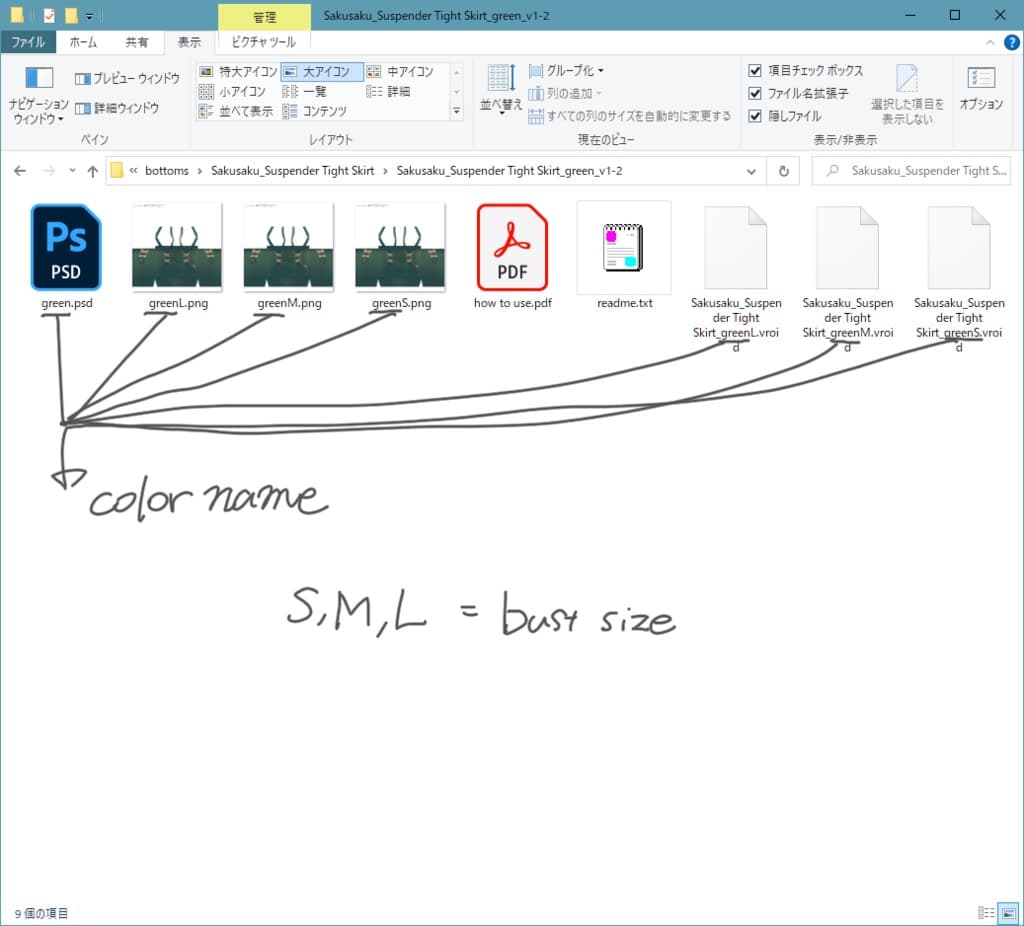The height and width of the screenshot is (926, 1024).
Task: Select the Skirt_greenM.vroid file
Action: 848,278
